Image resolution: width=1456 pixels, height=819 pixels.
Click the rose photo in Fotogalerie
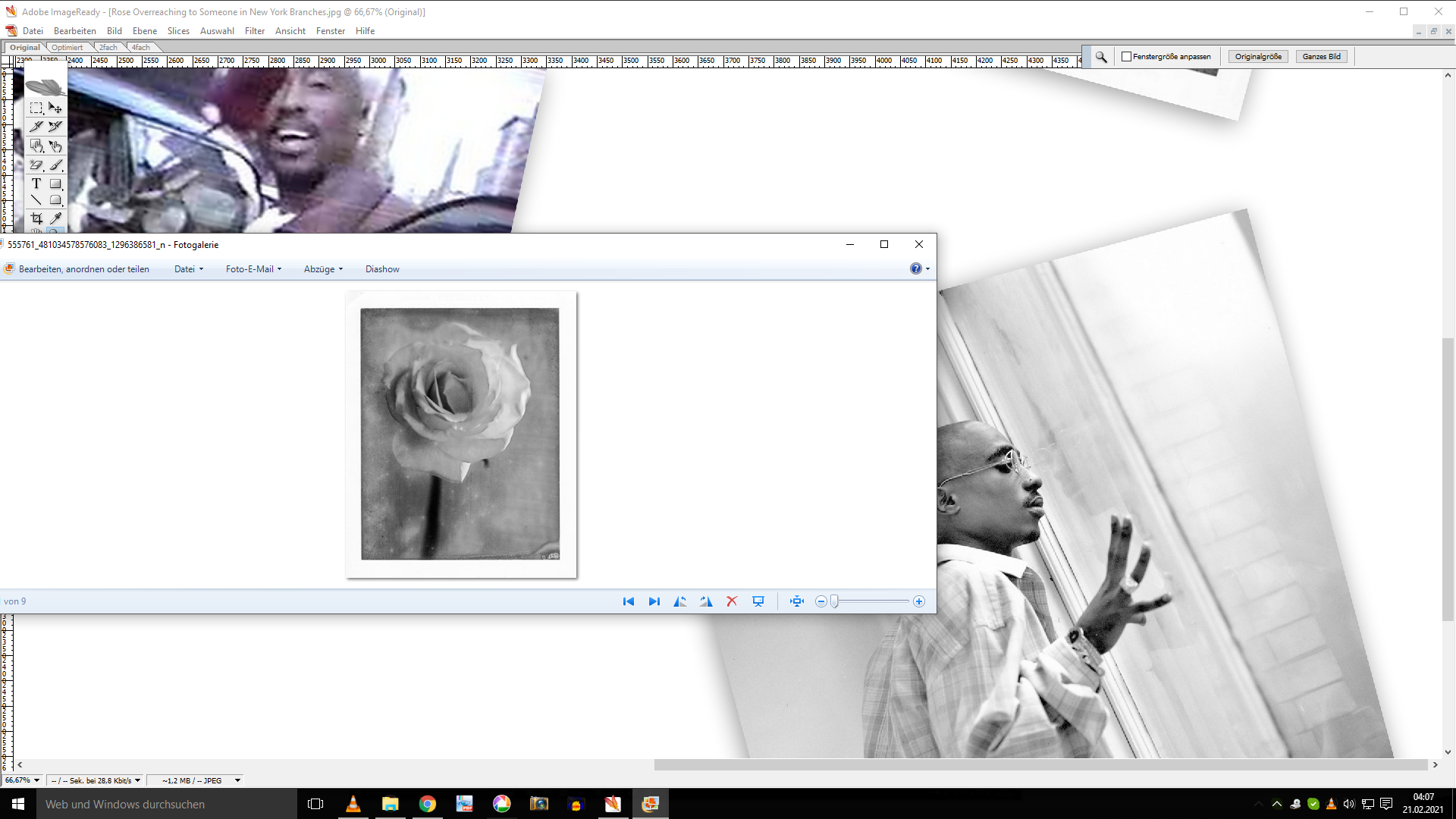(x=460, y=434)
